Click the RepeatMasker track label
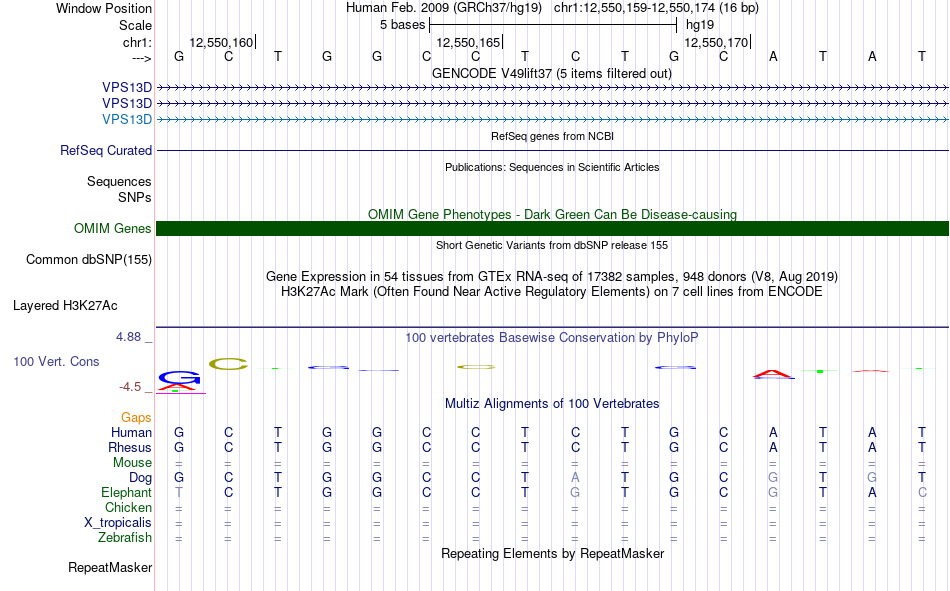This screenshot has width=950, height=591. click(110, 568)
